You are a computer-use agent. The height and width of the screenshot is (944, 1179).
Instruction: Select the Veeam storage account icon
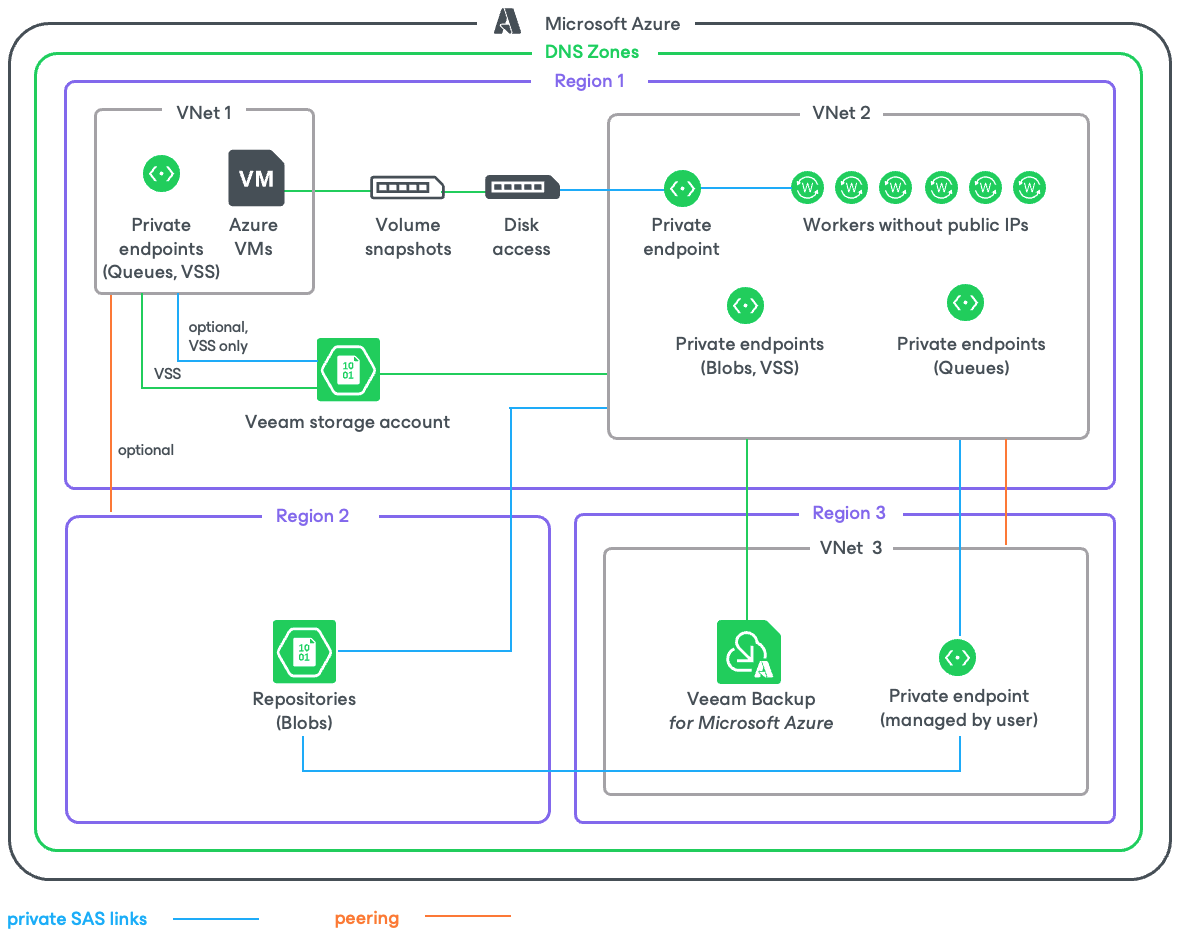point(348,369)
